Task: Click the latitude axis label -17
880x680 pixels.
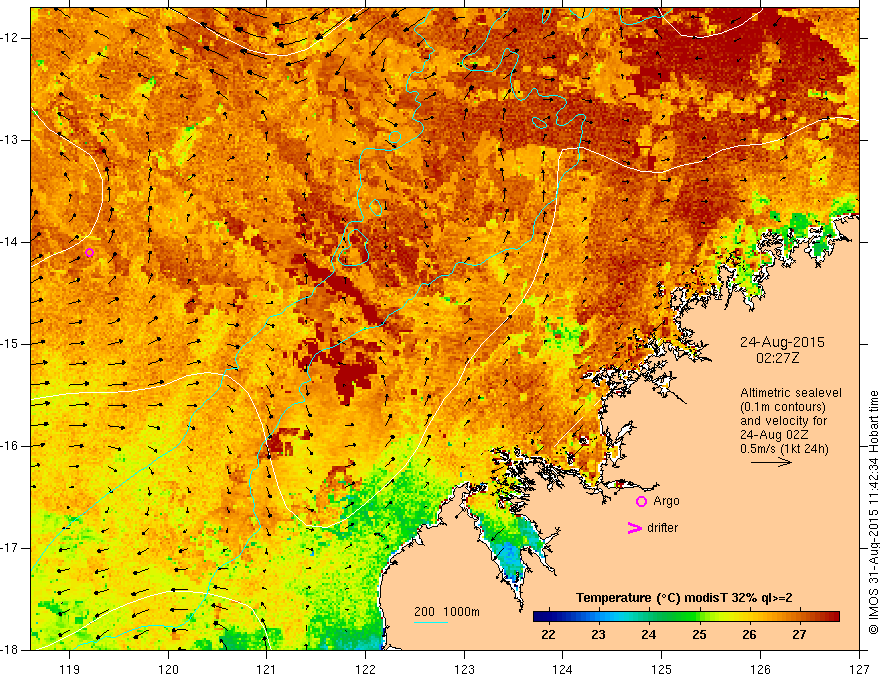Action: pyautogui.click(x=11, y=548)
